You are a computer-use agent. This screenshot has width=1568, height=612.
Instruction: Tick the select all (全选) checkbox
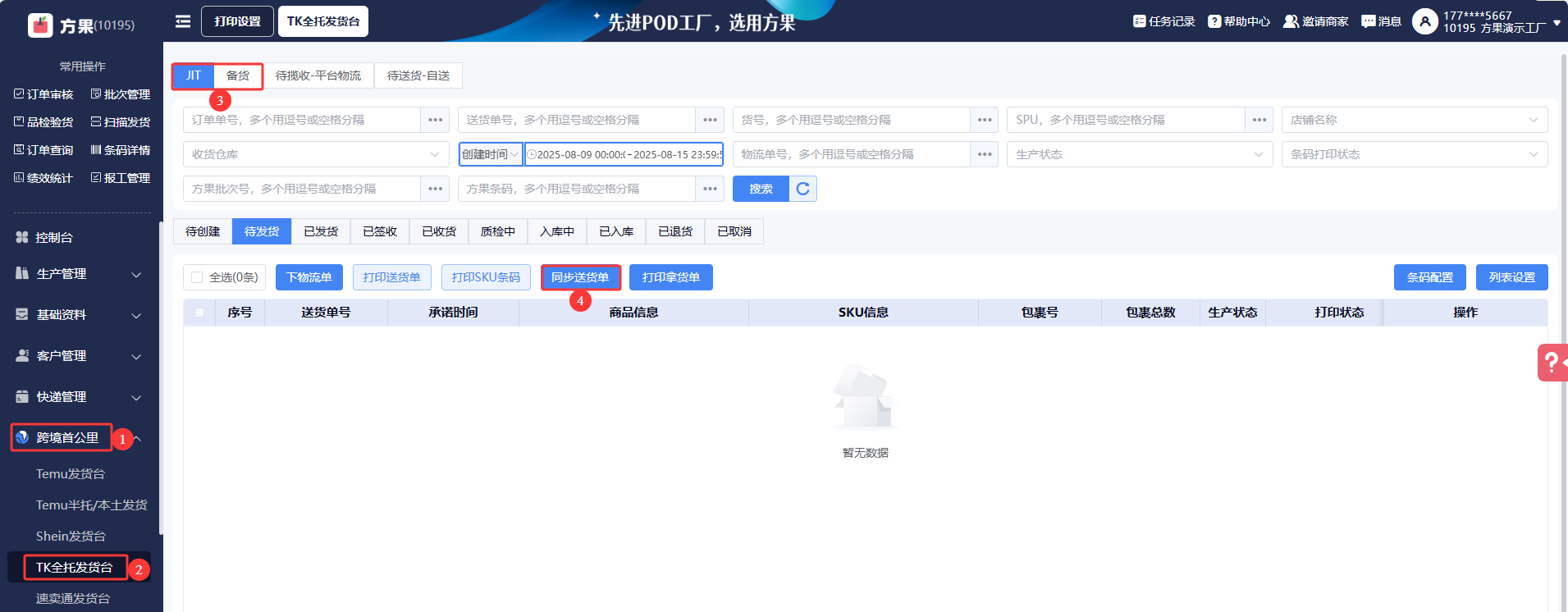197,277
